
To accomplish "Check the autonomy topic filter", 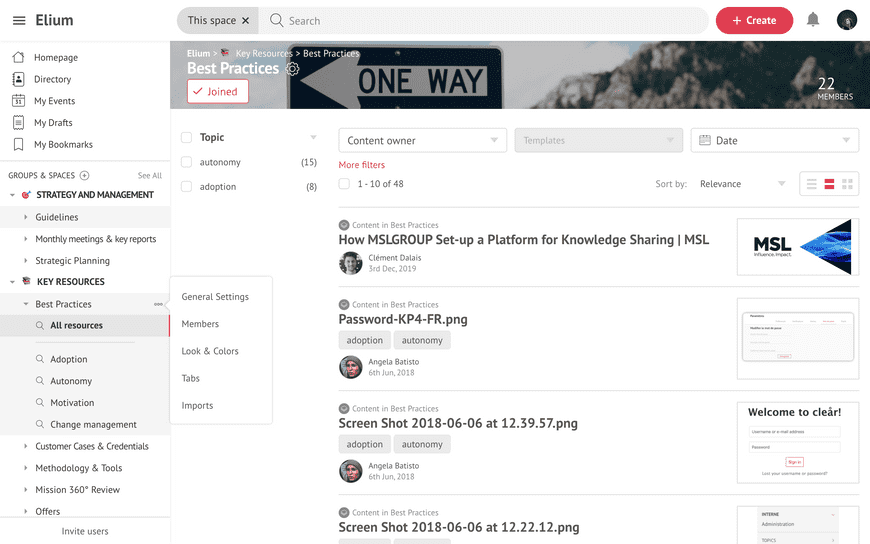I will click(186, 162).
